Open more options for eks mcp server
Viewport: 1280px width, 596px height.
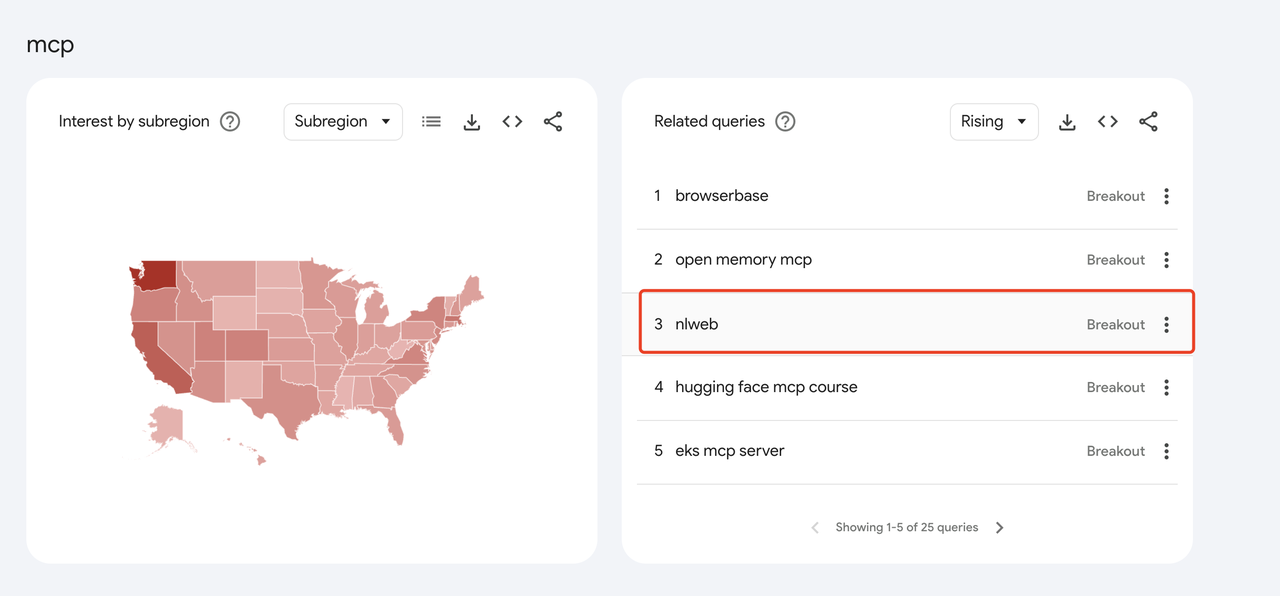coord(1166,451)
